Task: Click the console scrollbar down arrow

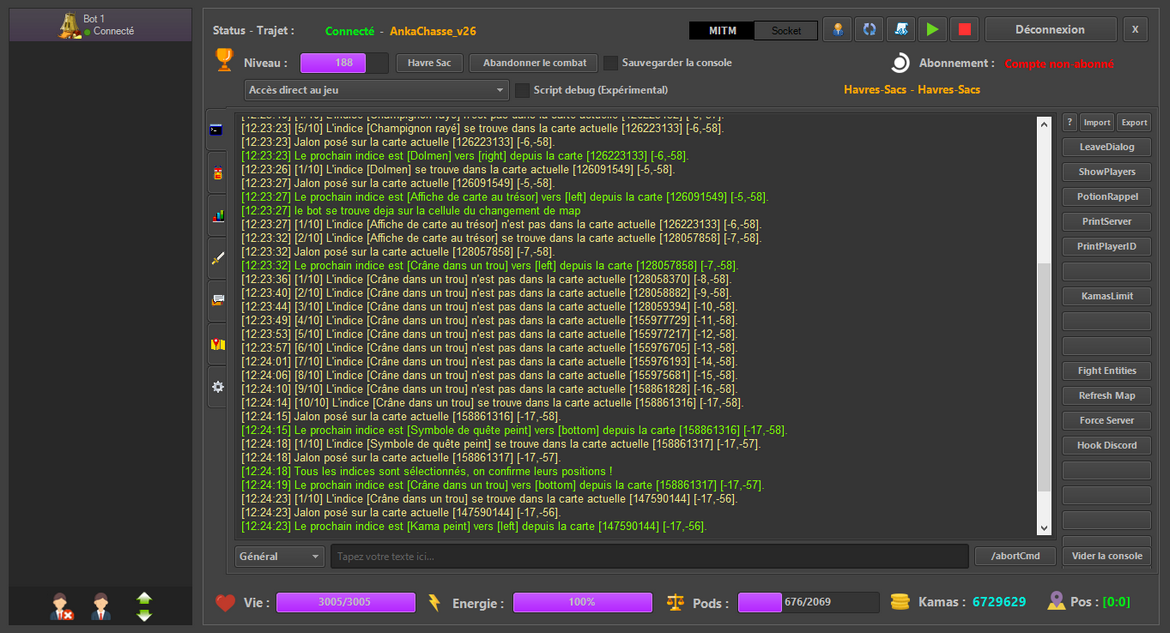Action: click(1044, 528)
